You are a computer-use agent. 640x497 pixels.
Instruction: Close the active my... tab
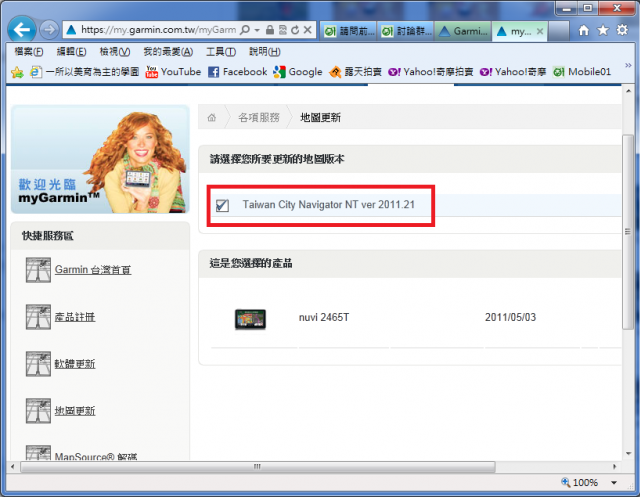[x=540, y=31]
